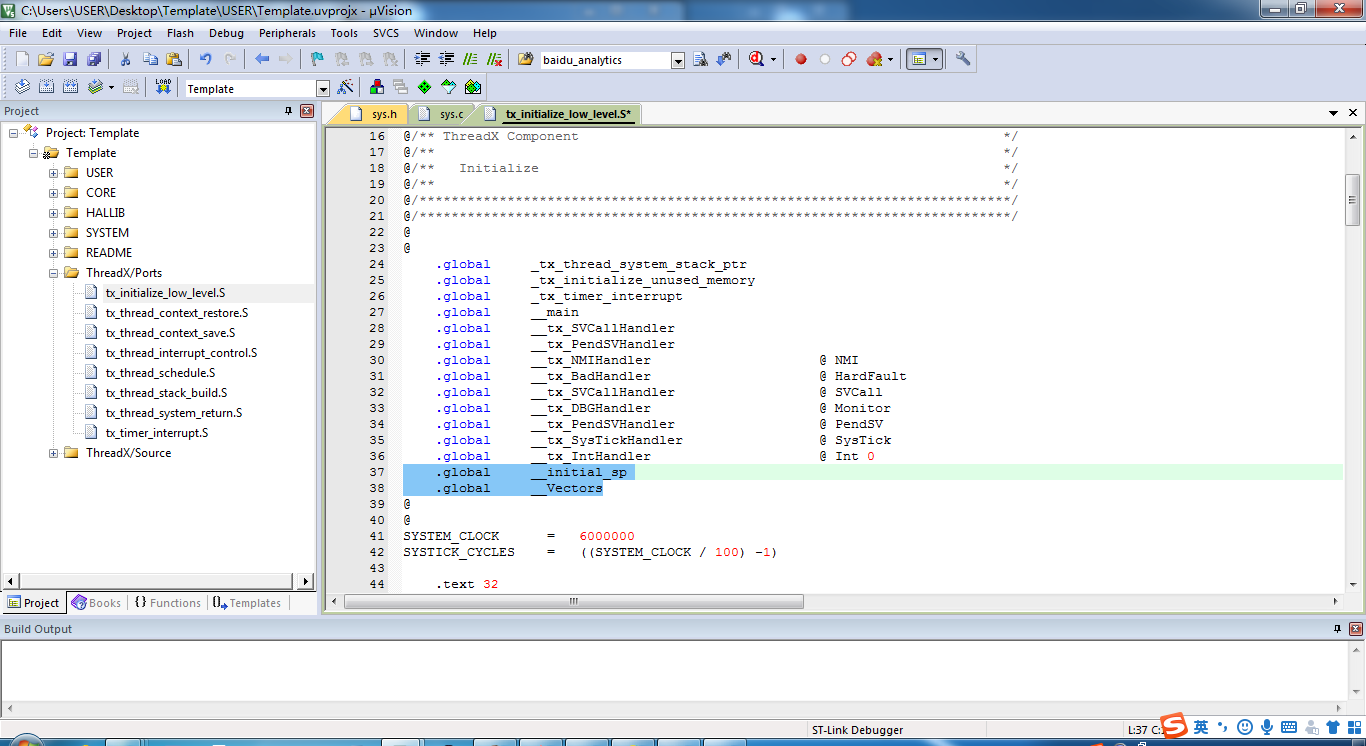
Task: Select tx_thread_context_save.S file
Action: click(170, 333)
